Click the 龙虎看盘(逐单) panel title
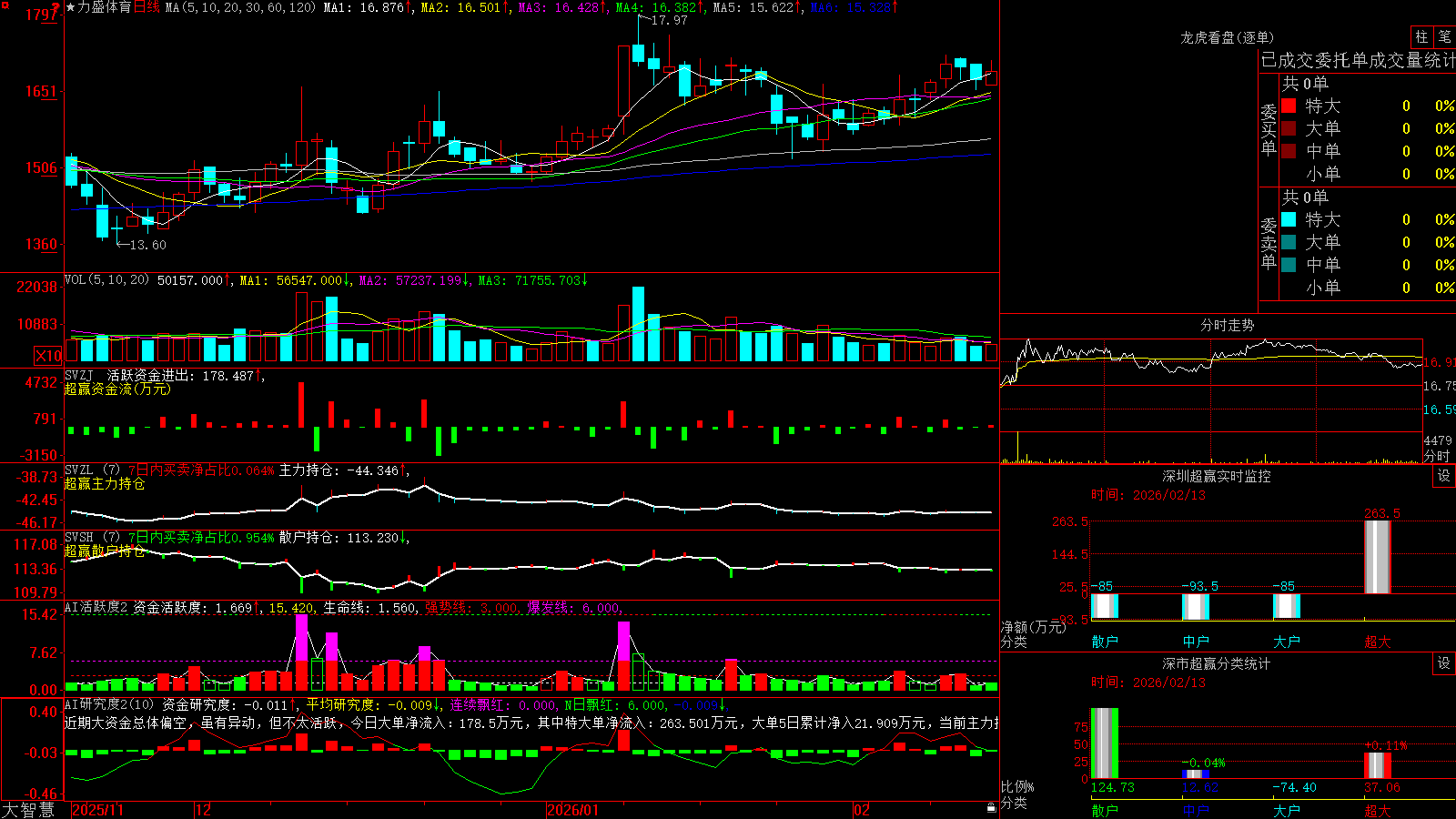The height and width of the screenshot is (819, 1456). tap(1228, 37)
